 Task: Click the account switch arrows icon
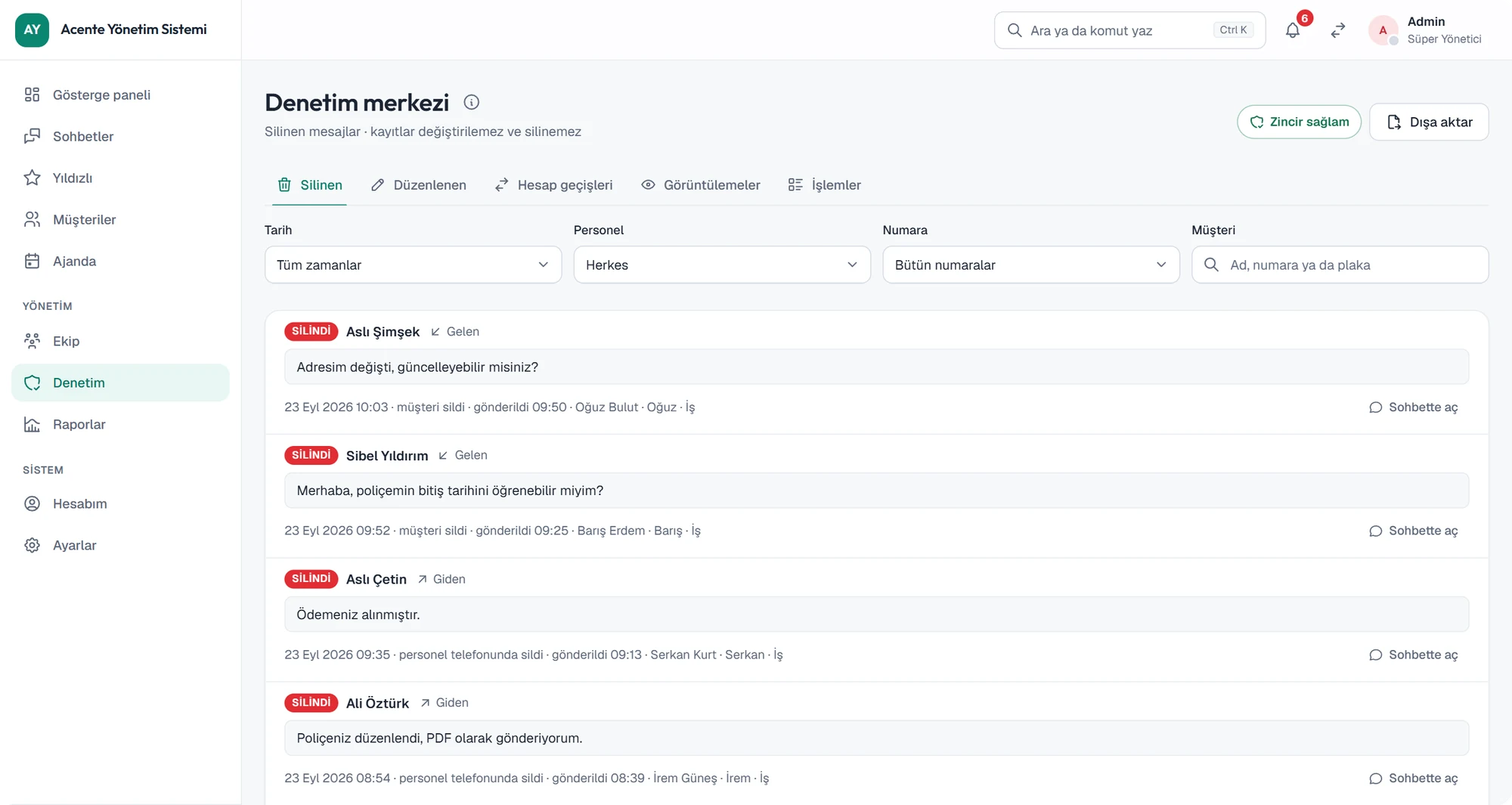(x=1338, y=30)
